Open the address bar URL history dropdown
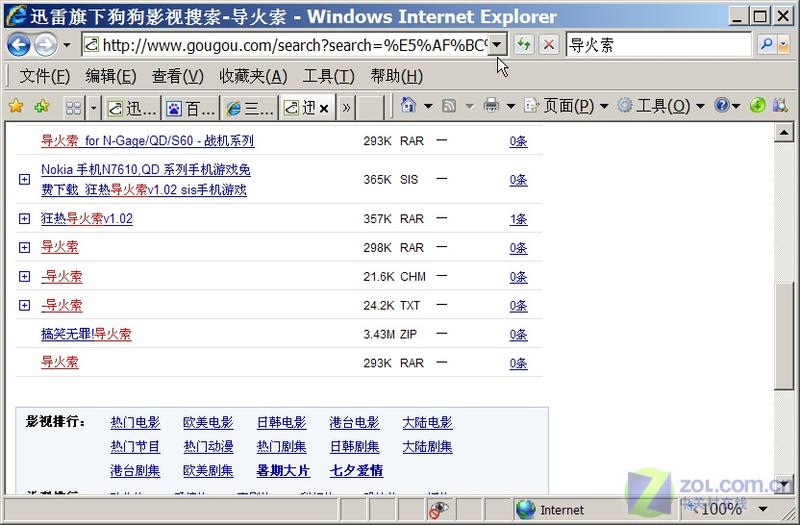The image size is (800, 525). tap(497, 45)
